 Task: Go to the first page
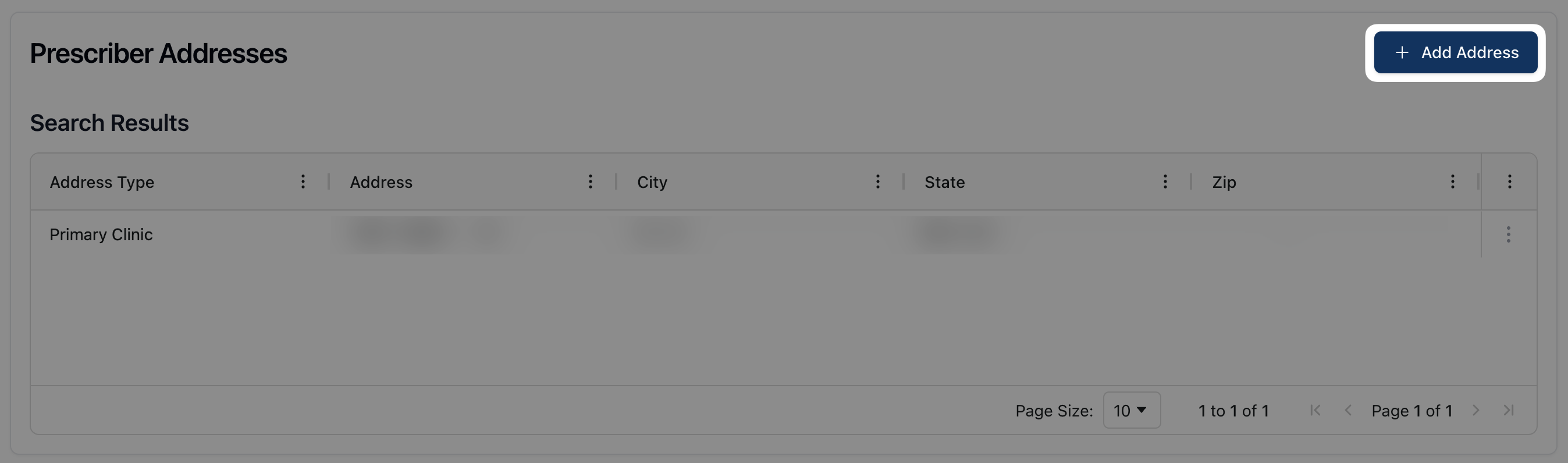point(1315,411)
